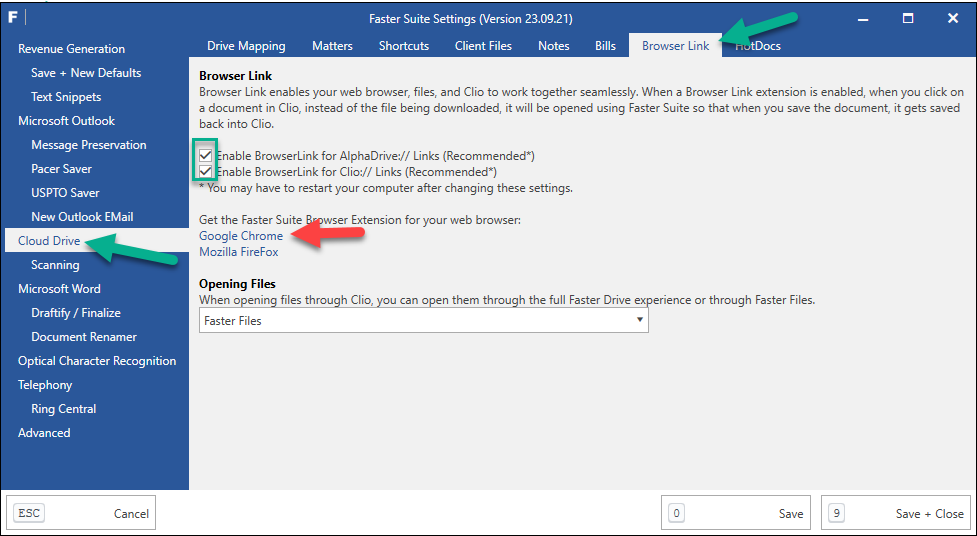The height and width of the screenshot is (536, 977).
Task: Select the Browser Link tab
Action: click(675, 45)
